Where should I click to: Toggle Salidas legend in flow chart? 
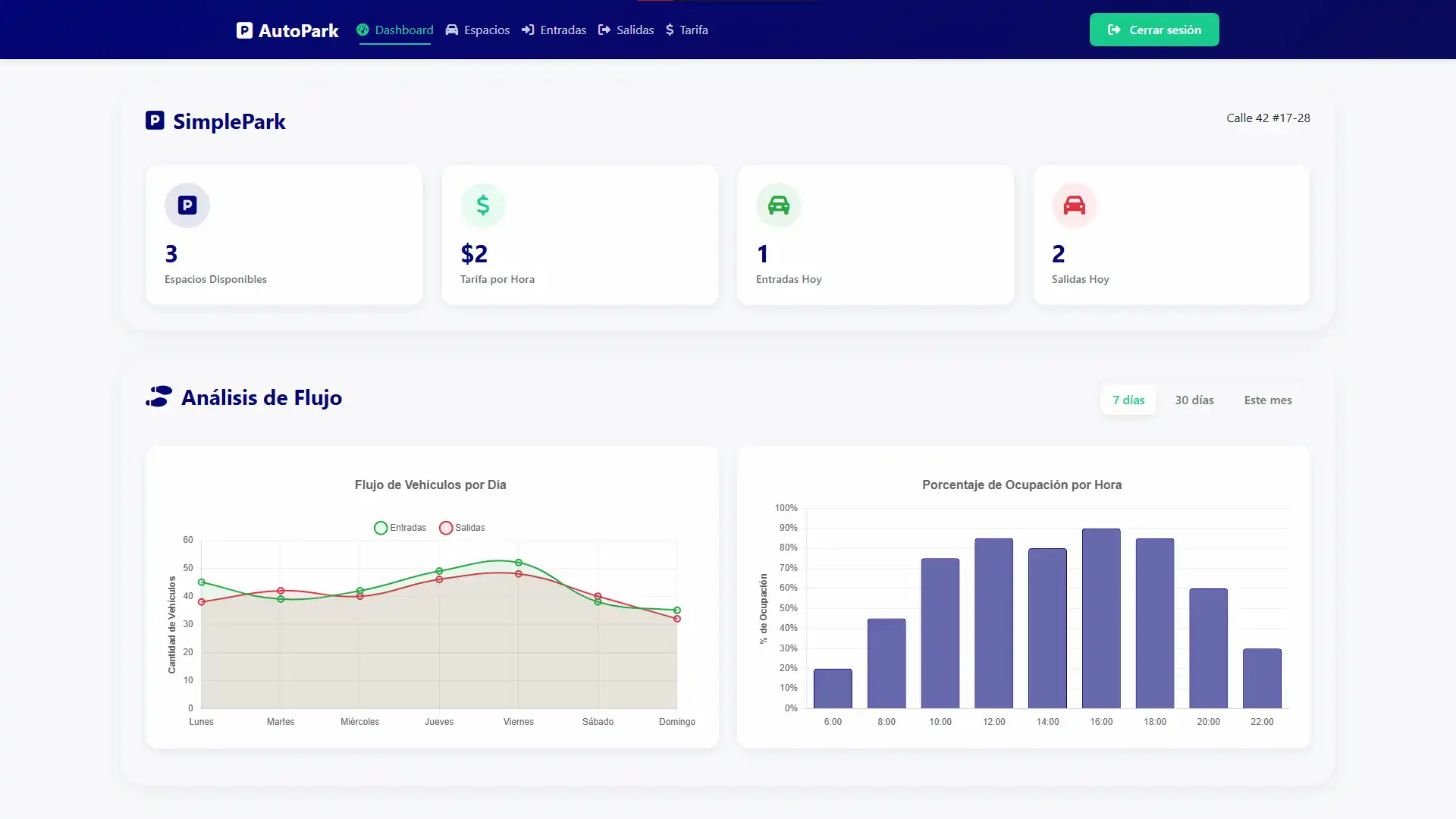click(x=462, y=528)
